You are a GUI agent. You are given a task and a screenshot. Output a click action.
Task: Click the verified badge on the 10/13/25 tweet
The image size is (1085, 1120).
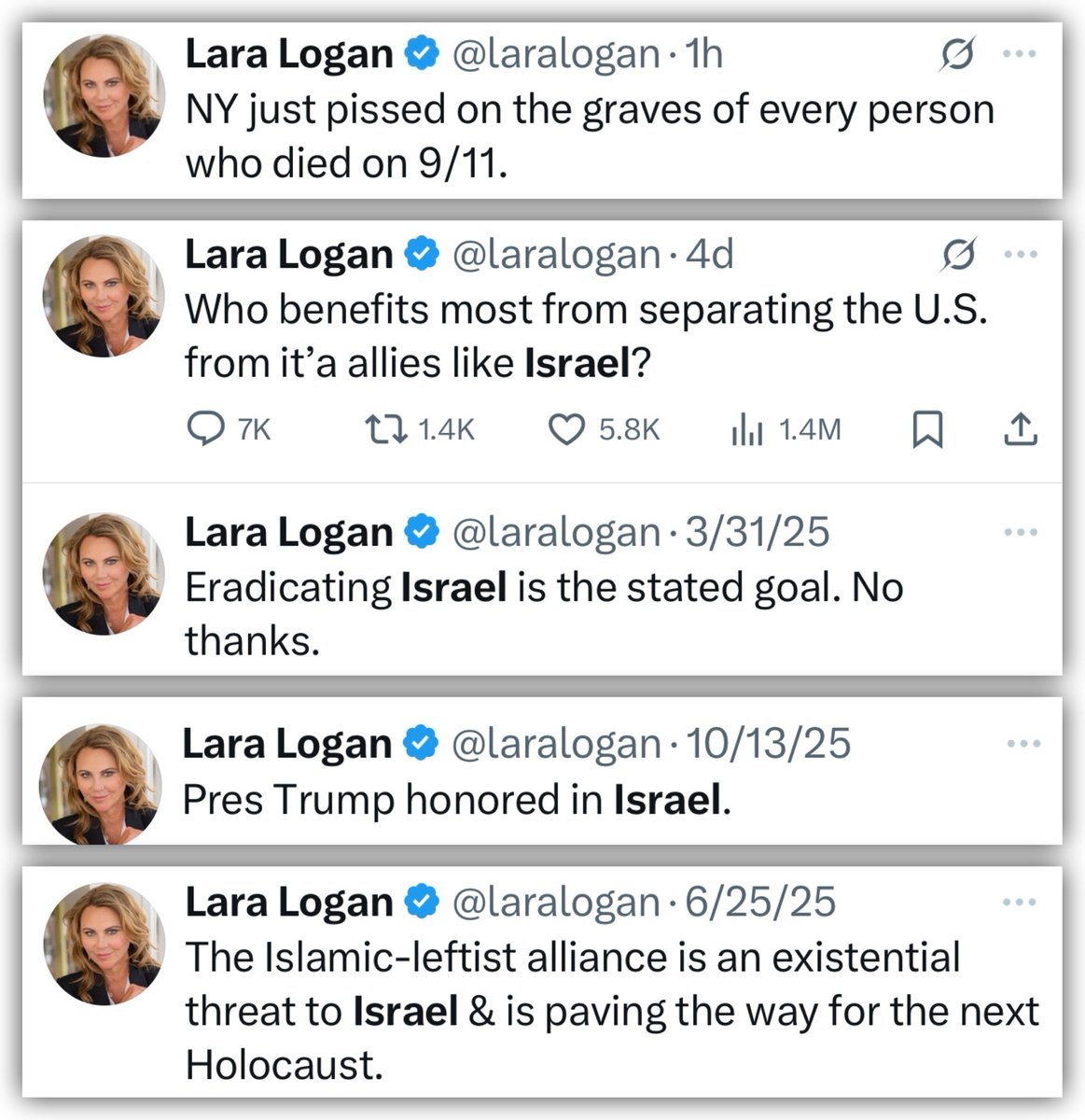(x=421, y=744)
